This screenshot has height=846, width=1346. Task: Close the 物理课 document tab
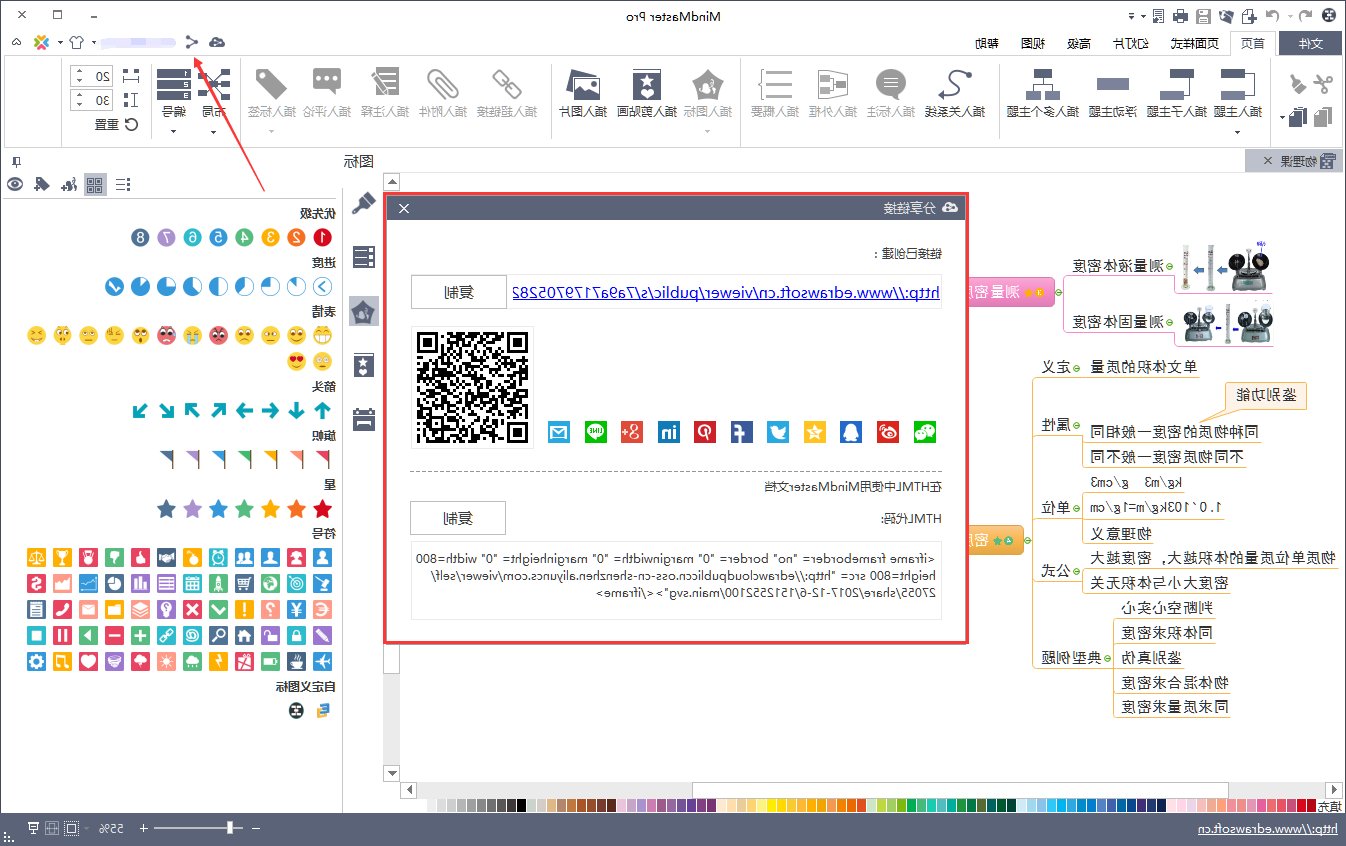click(1268, 161)
